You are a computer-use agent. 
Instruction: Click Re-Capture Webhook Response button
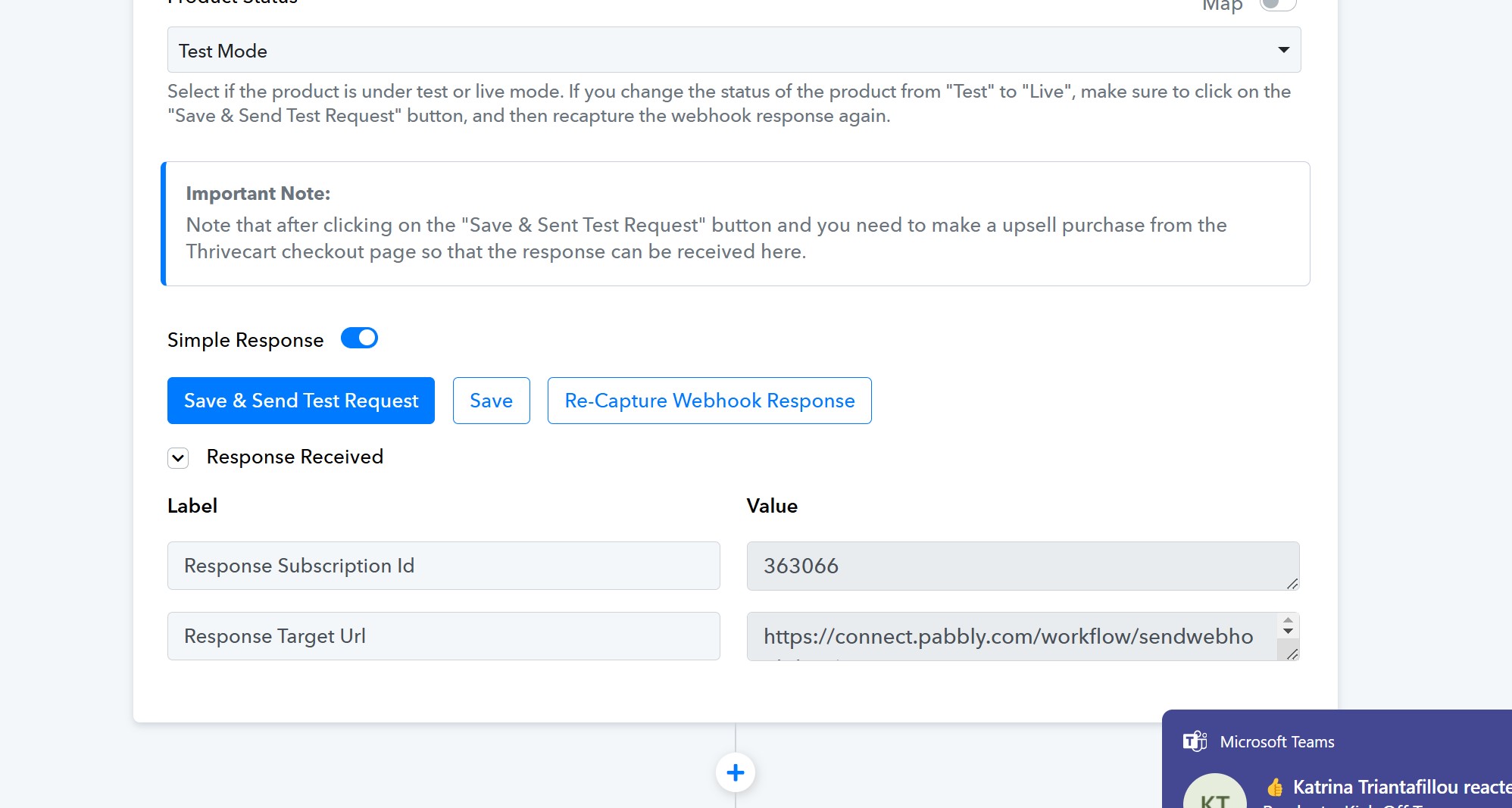[x=709, y=401]
